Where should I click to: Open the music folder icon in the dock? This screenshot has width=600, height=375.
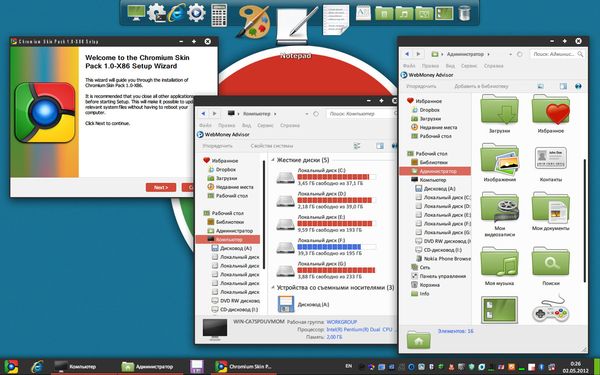click(x=404, y=13)
